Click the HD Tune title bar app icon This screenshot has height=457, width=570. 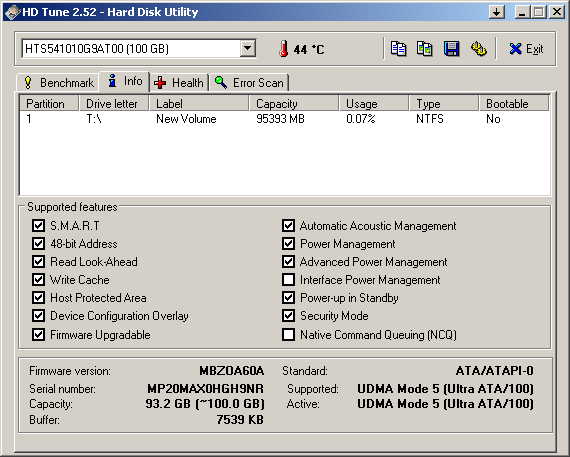tap(12, 12)
